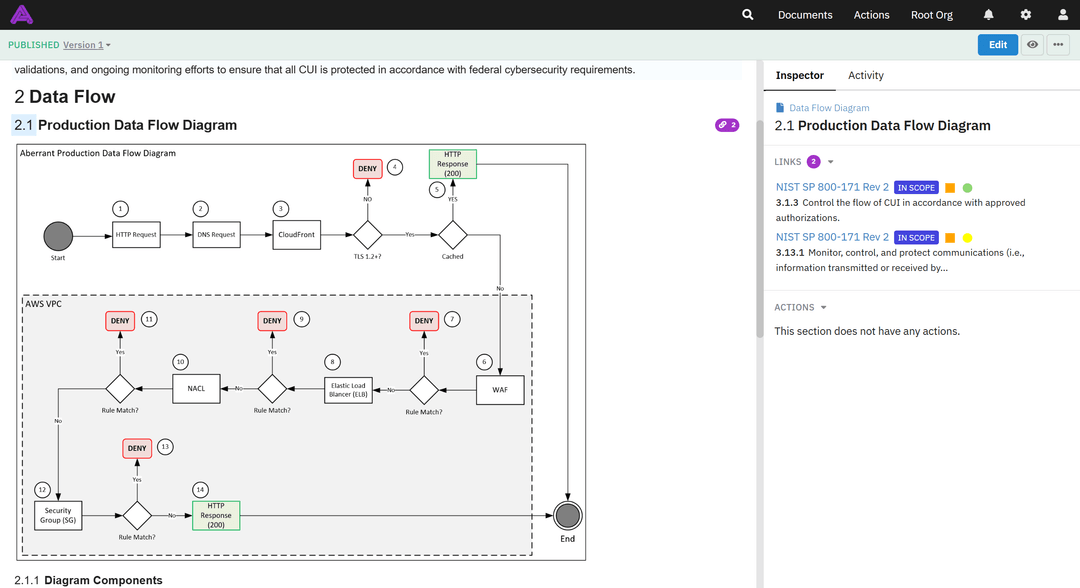Click the orange square for control 3.13.1
This screenshot has width=1080, height=588.
pyautogui.click(x=950, y=238)
